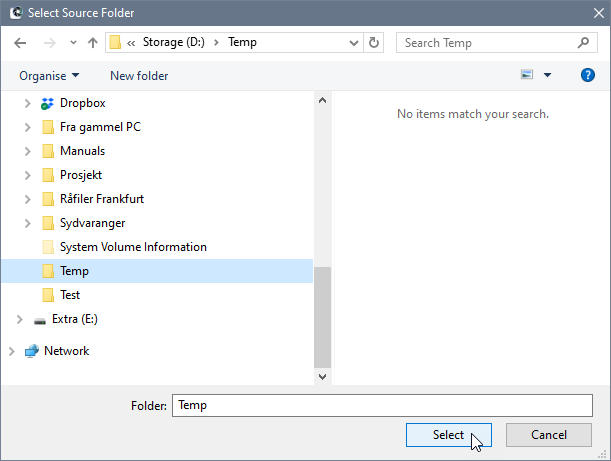This screenshot has height=461, width=611.
Task: Cancel the folder selection dialog
Action: pyautogui.click(x=549, y=435)
